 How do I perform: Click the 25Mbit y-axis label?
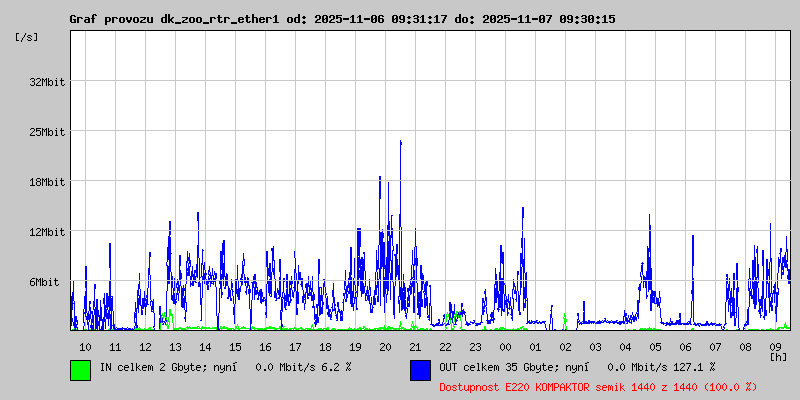pos(47,132)
